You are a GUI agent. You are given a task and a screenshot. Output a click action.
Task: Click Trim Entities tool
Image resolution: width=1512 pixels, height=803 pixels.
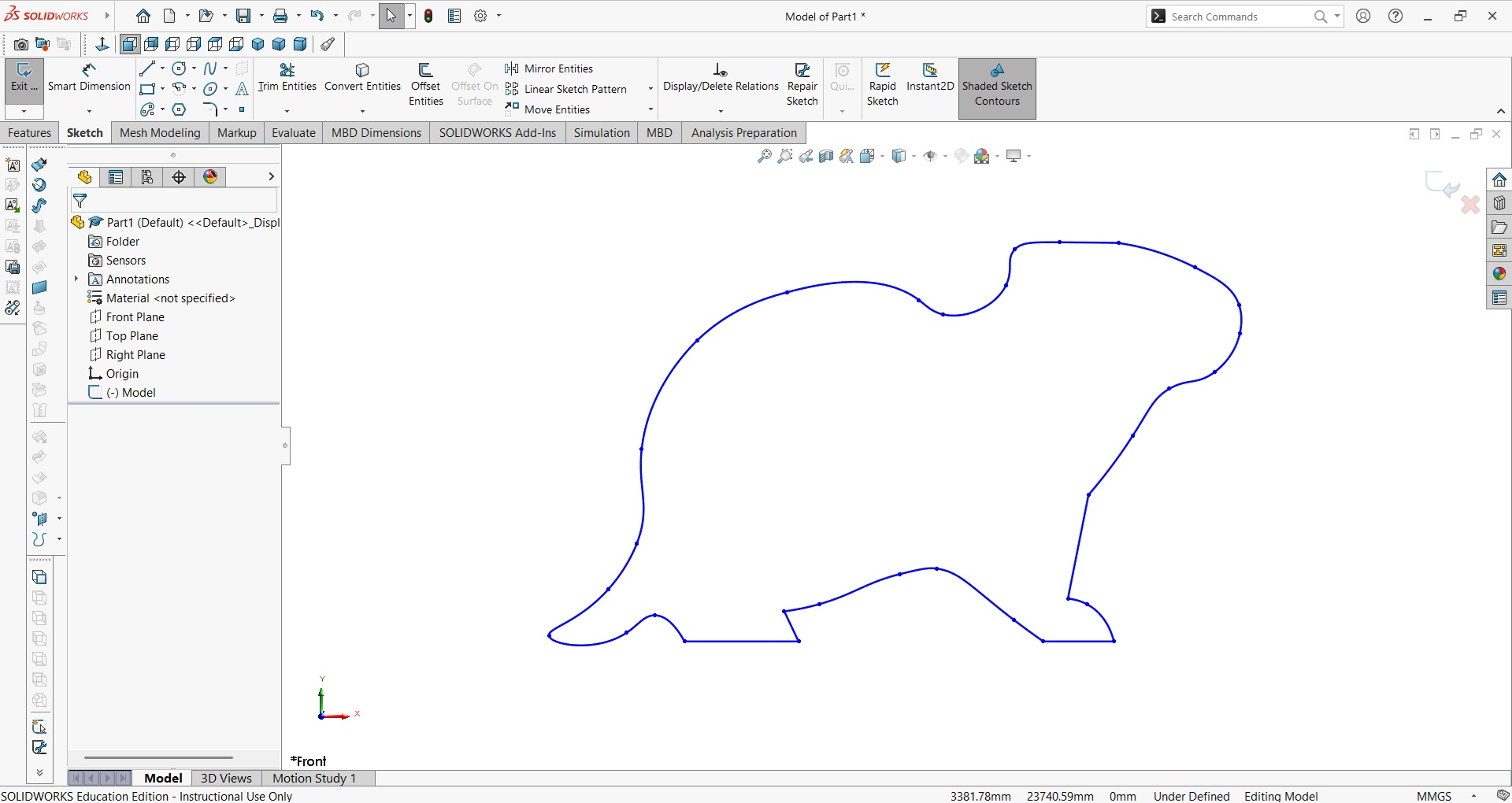[x=287, y=79]
